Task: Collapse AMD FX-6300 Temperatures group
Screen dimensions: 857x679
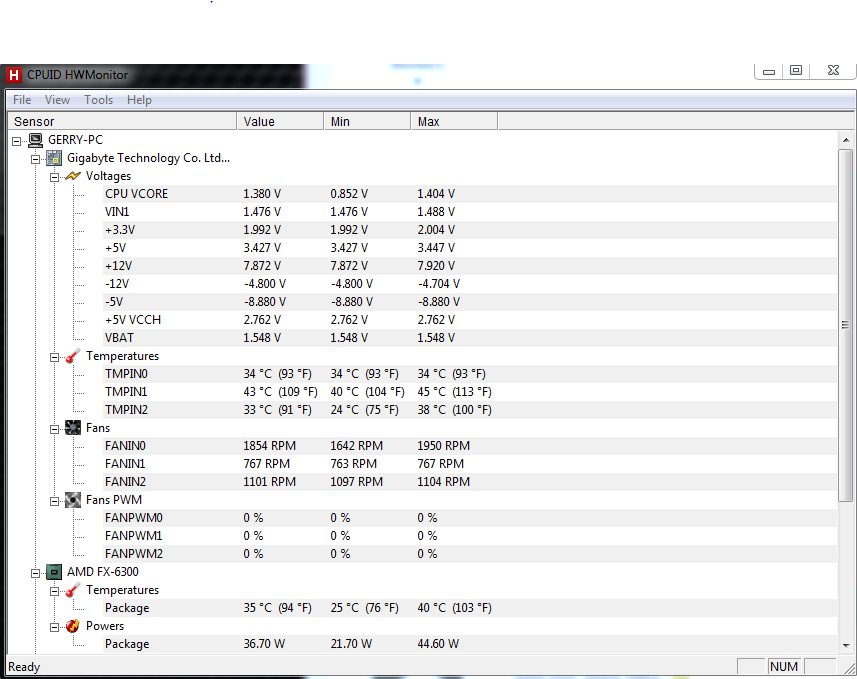Action: [55, 591]
